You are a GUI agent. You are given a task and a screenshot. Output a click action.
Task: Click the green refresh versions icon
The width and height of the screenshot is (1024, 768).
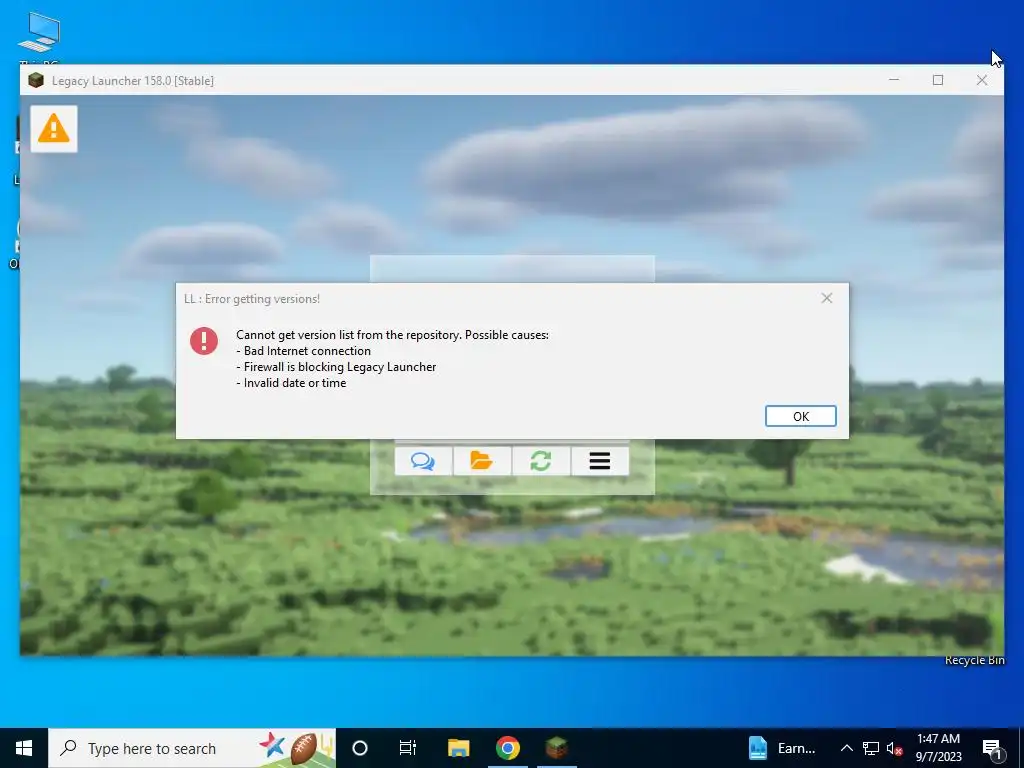[x=541, y=461]
